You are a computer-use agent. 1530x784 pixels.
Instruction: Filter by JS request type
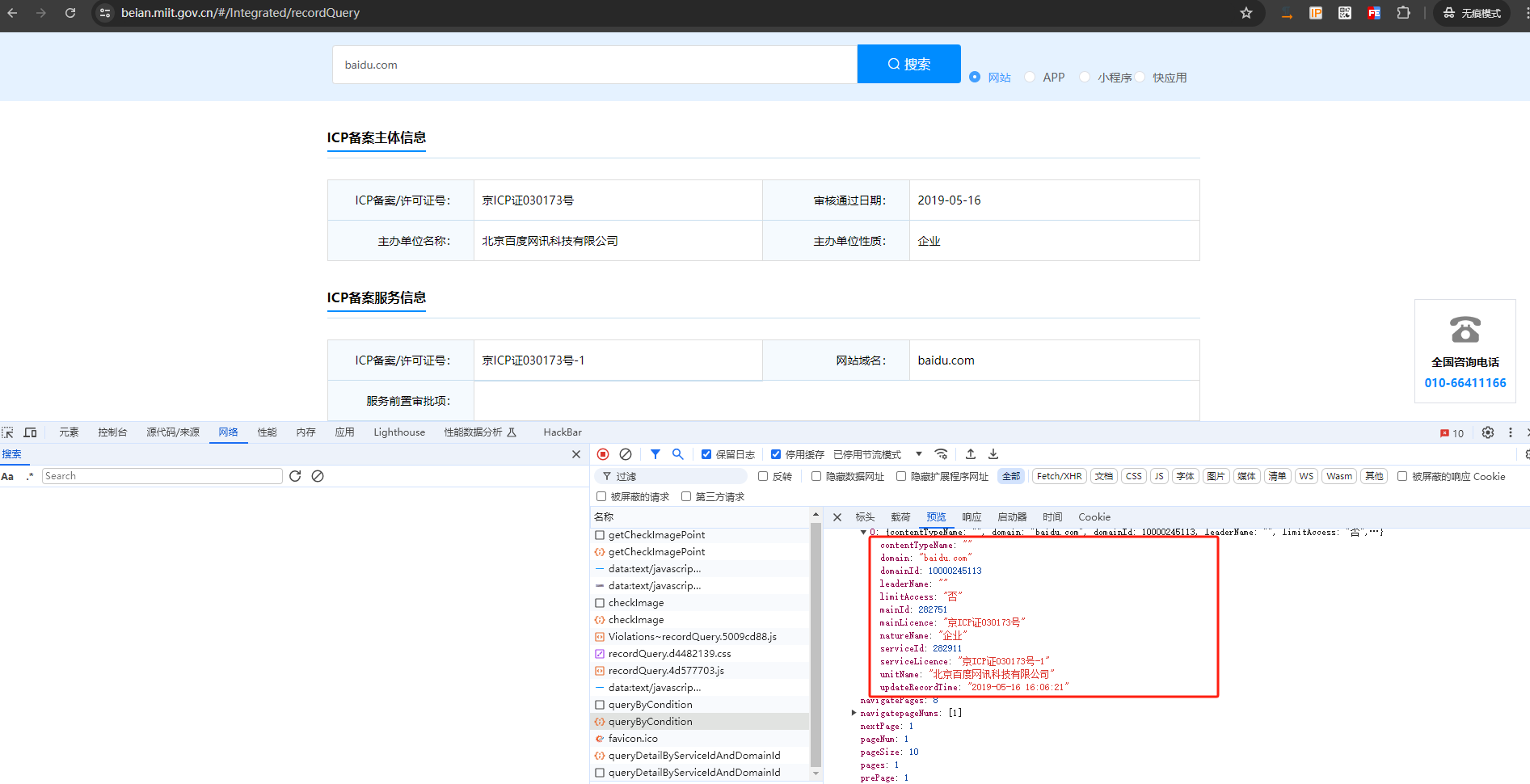[1159, 476]
